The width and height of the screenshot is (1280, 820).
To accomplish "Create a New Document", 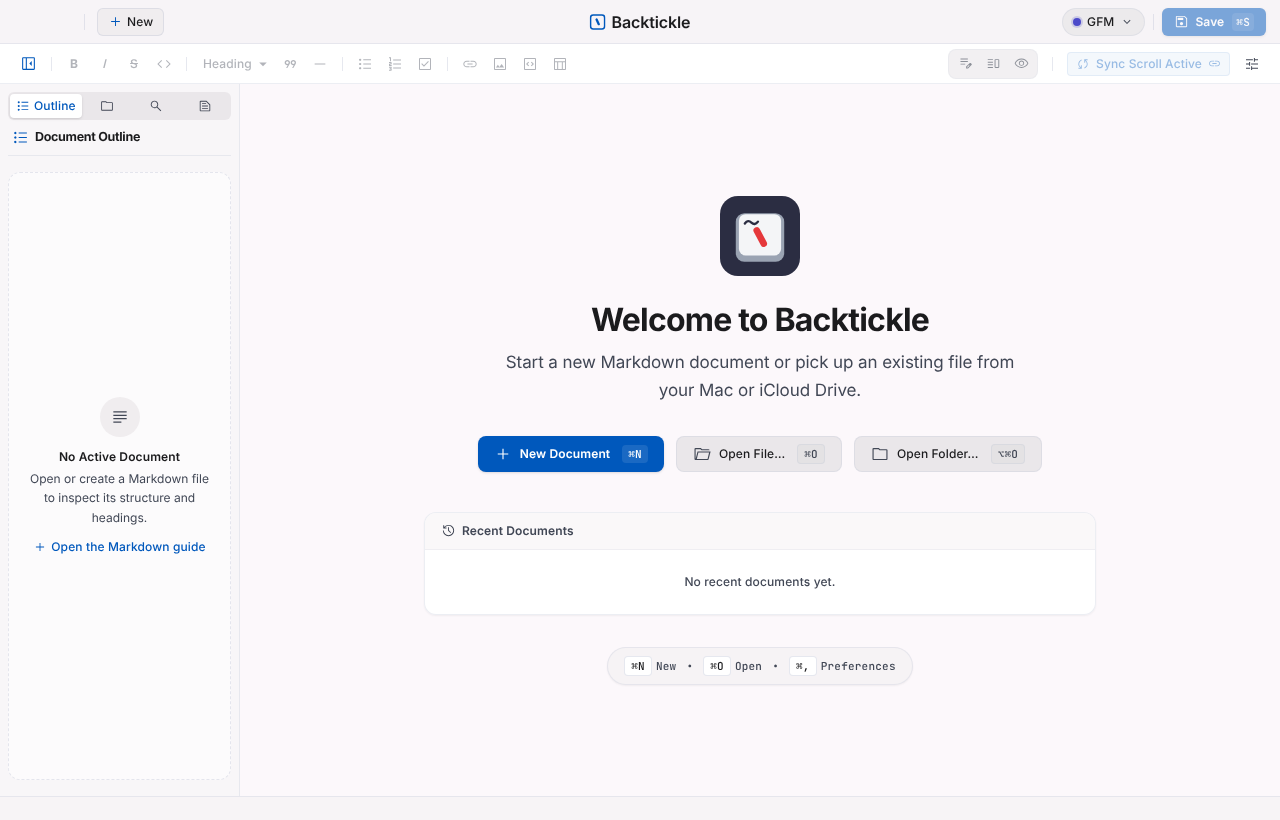I will coord(571,454).
